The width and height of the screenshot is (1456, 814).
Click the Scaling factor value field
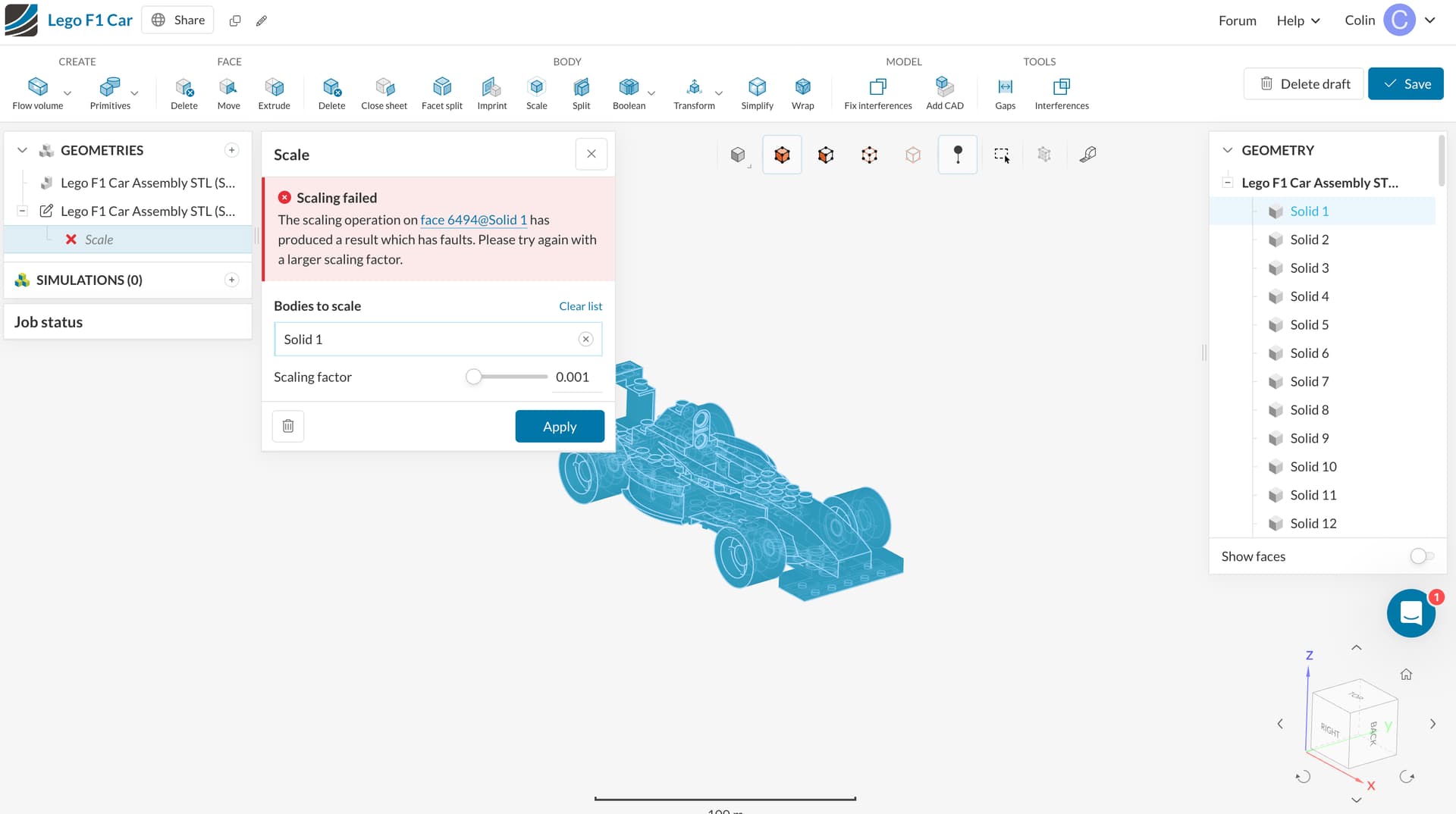(576, 377)
